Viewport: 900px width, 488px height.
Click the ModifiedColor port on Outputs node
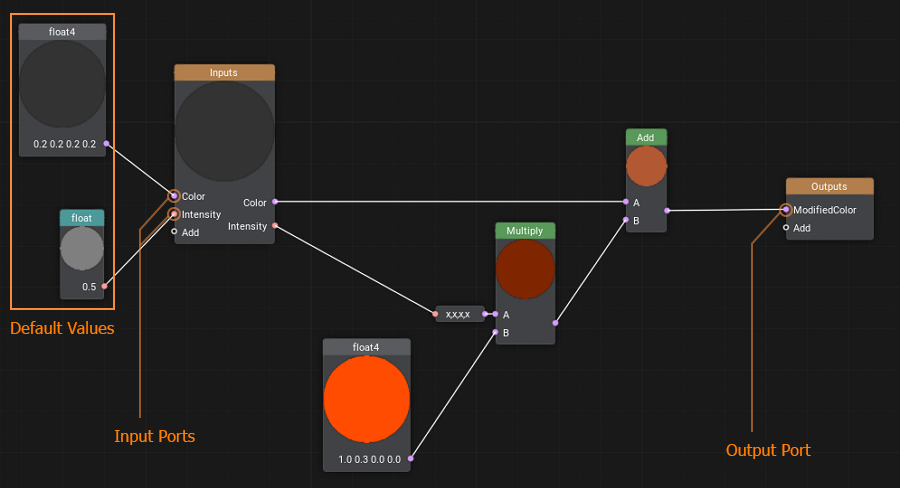pyautogui.click(x=786, y=210)
